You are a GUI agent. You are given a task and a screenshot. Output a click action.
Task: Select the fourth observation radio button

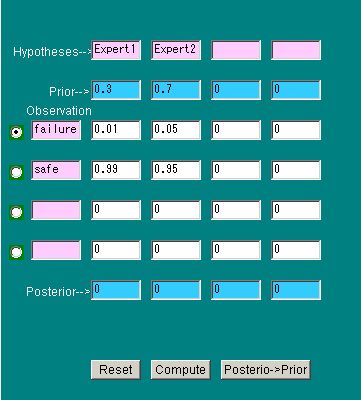(x=16, y=252)
